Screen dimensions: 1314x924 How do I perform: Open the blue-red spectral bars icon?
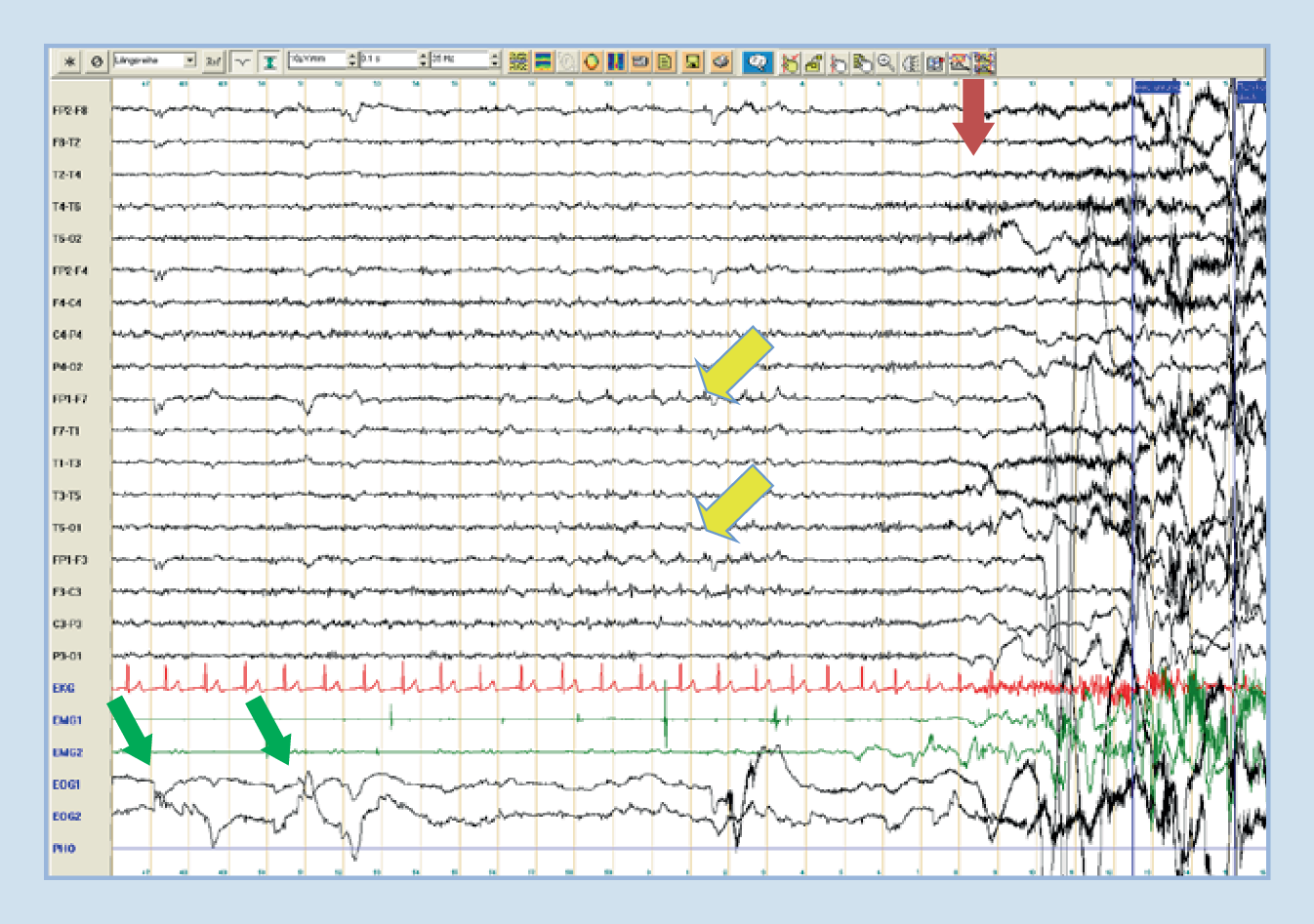[616, 62]
